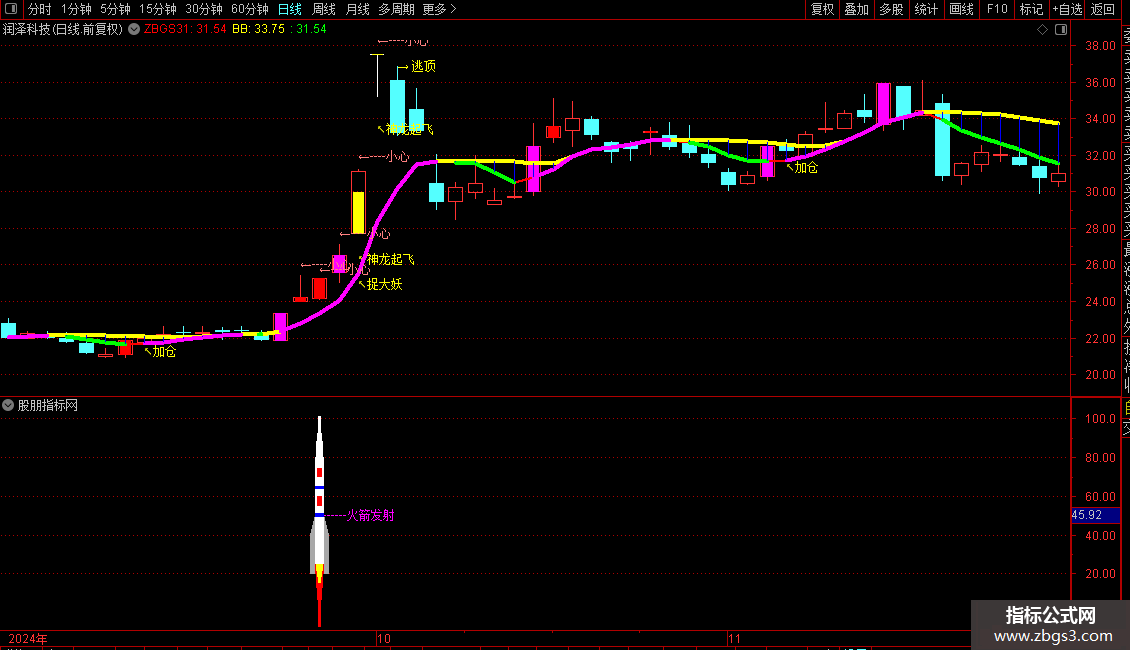Switch to the 周线 weekly chart
1130x650 pixels.
(x=324, y=9)
